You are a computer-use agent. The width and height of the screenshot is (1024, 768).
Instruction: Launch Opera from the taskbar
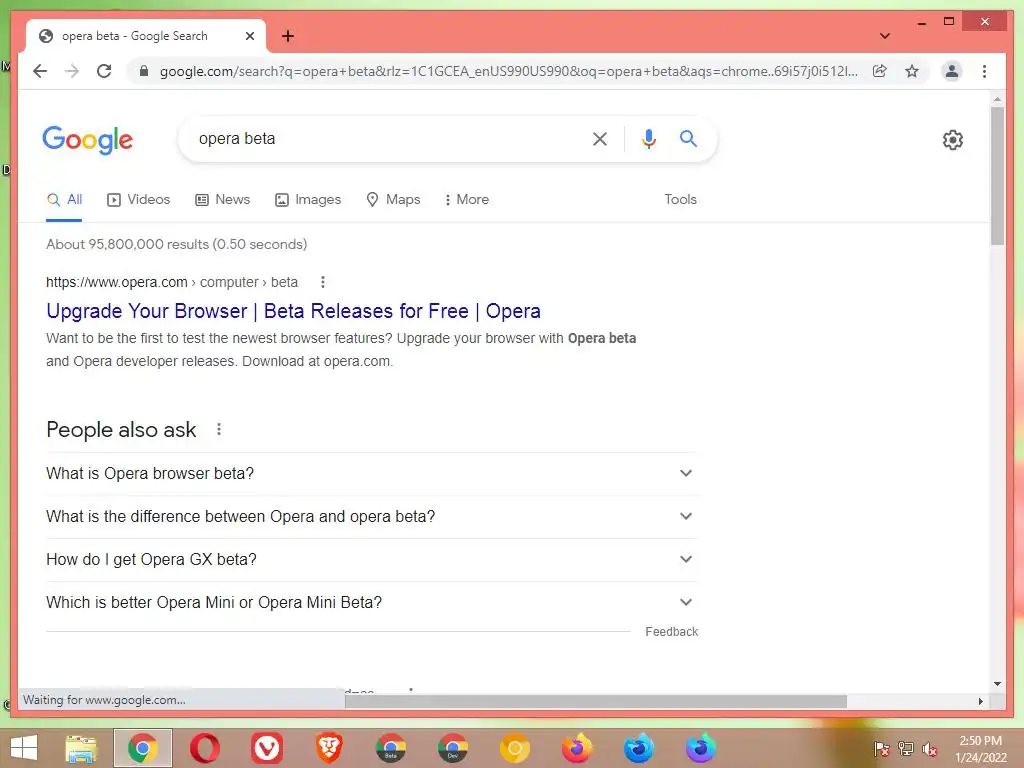204,748
